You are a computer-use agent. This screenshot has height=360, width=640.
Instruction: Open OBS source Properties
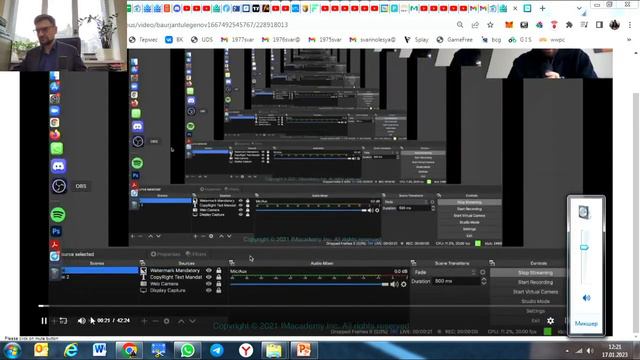click(165, 254)
